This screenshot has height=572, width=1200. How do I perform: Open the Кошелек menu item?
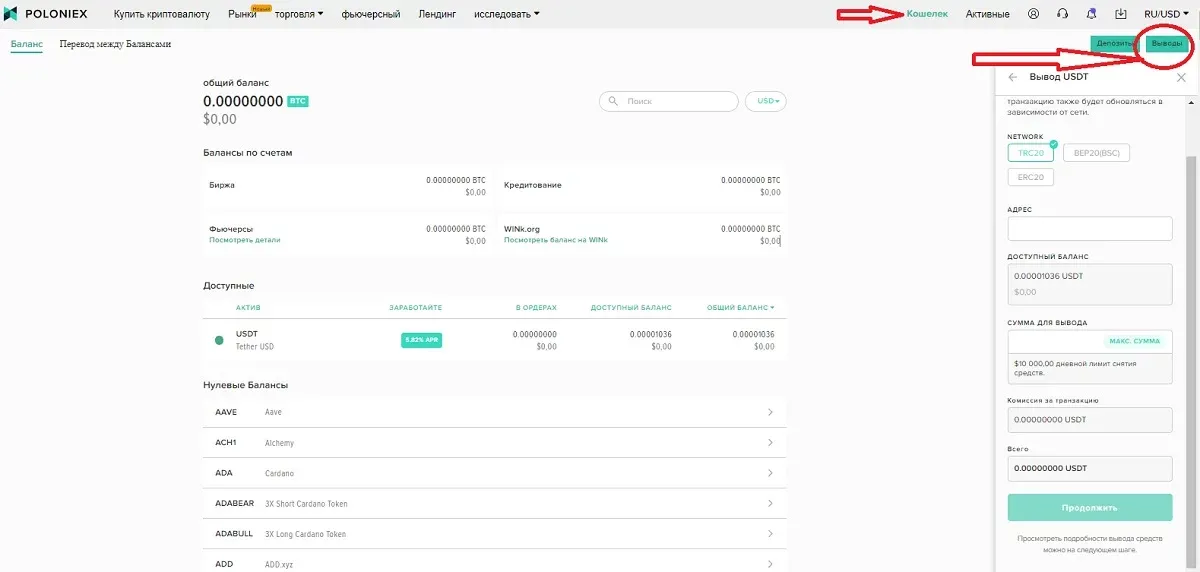tap(927, 14)
